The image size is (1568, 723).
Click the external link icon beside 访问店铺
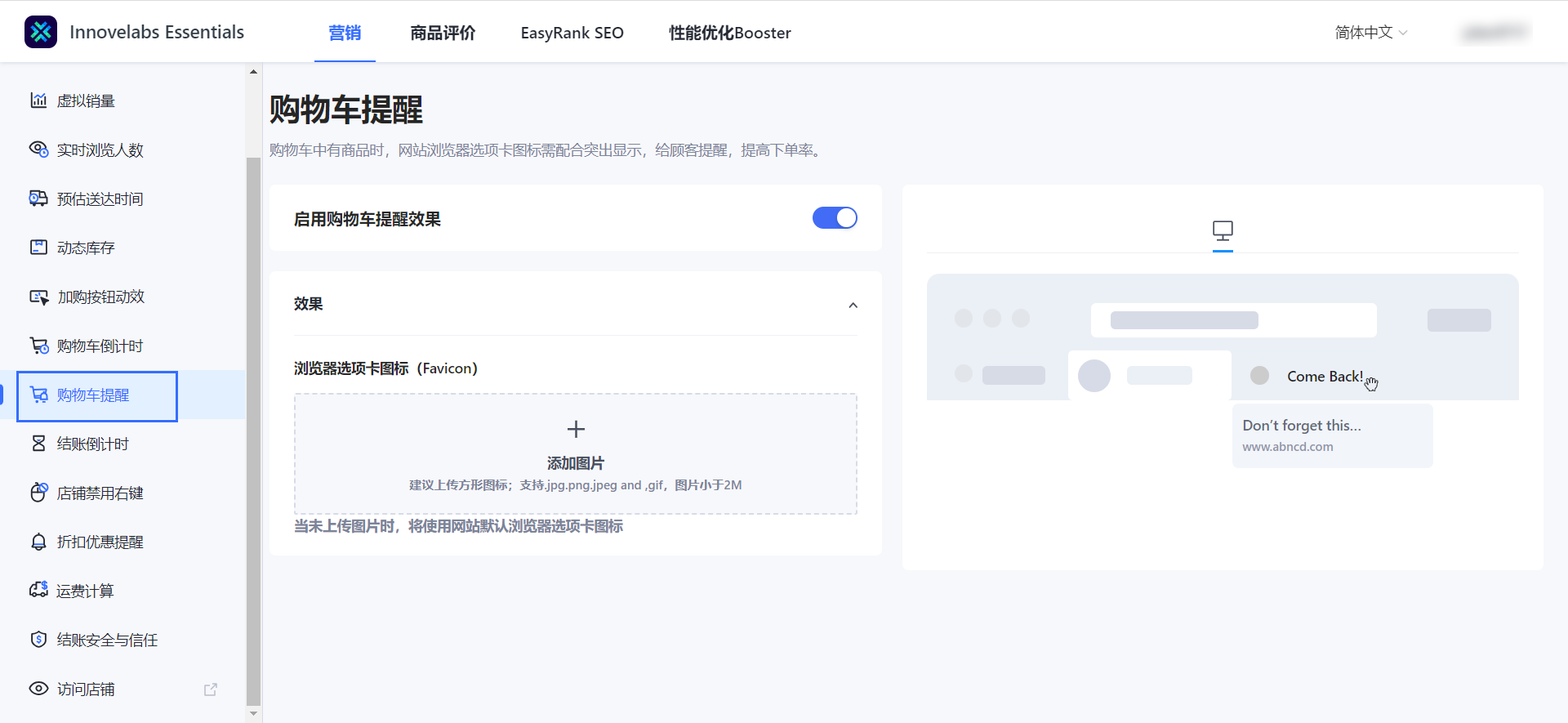(x=211, y=690)
